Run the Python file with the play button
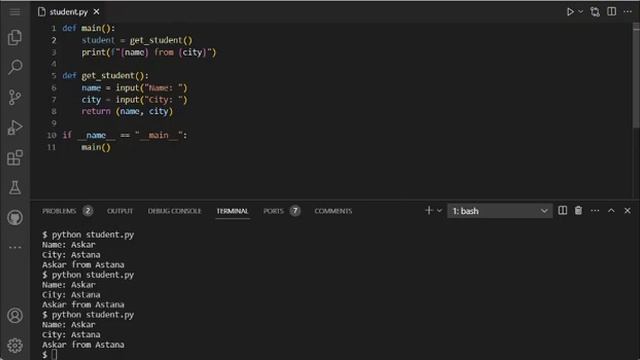Screen dimensions: 640x360 (570, 12)
